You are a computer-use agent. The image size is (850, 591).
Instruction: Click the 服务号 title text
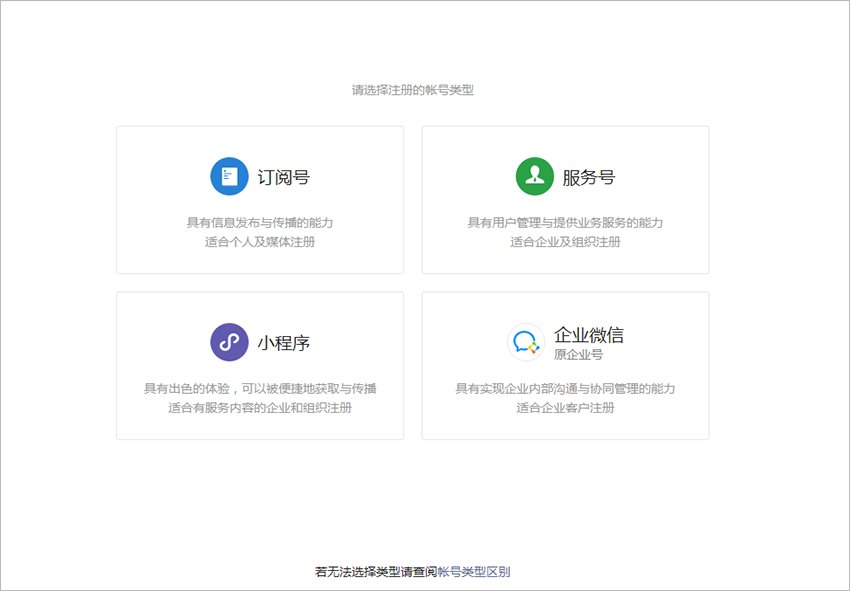click(x=589, y=175)
